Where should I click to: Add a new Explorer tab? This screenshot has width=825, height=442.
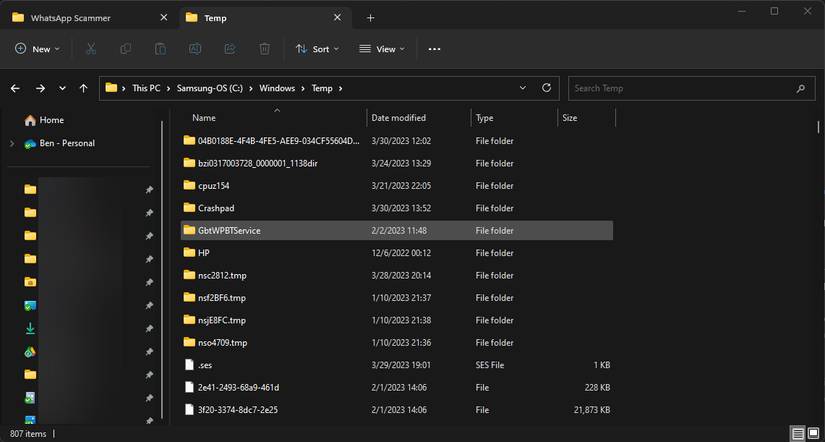[370, 17]
